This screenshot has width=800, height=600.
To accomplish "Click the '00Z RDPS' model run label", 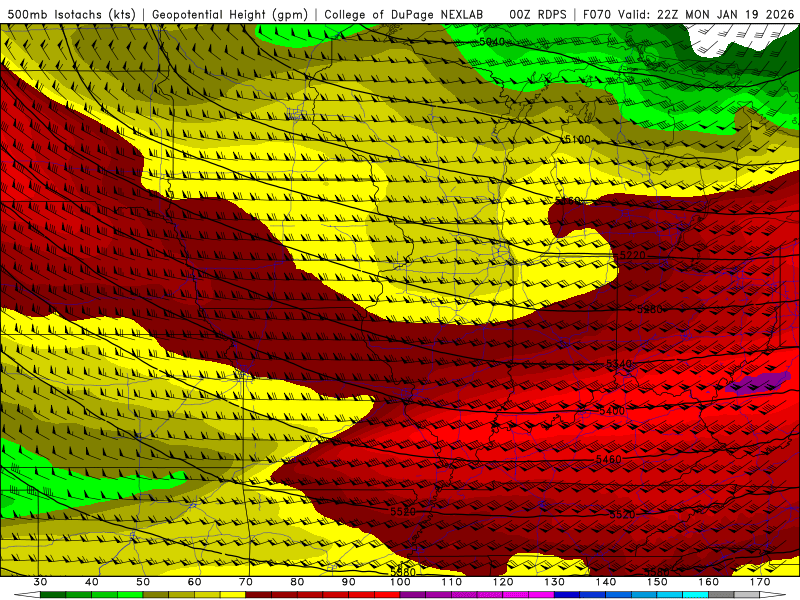I will coord(538,14).
